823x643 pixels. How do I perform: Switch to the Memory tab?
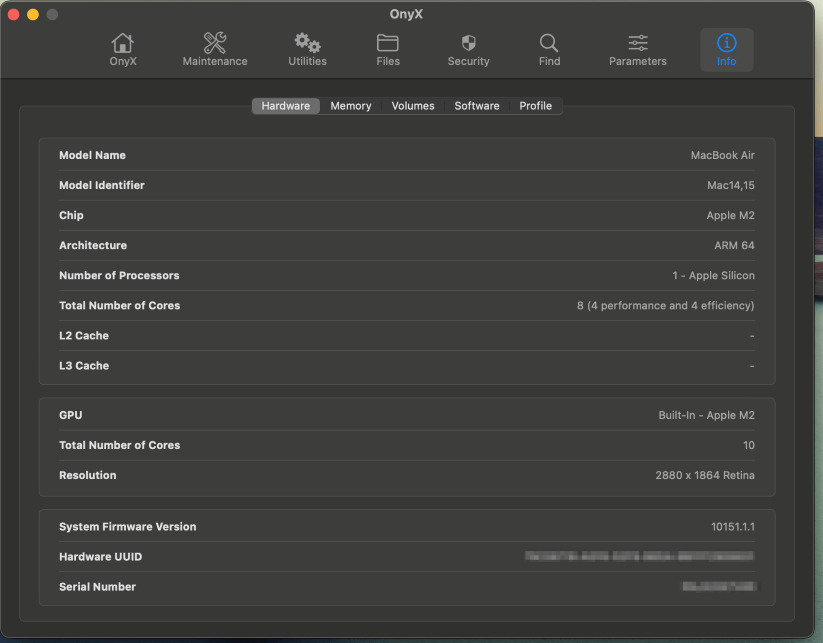point(351,106)
